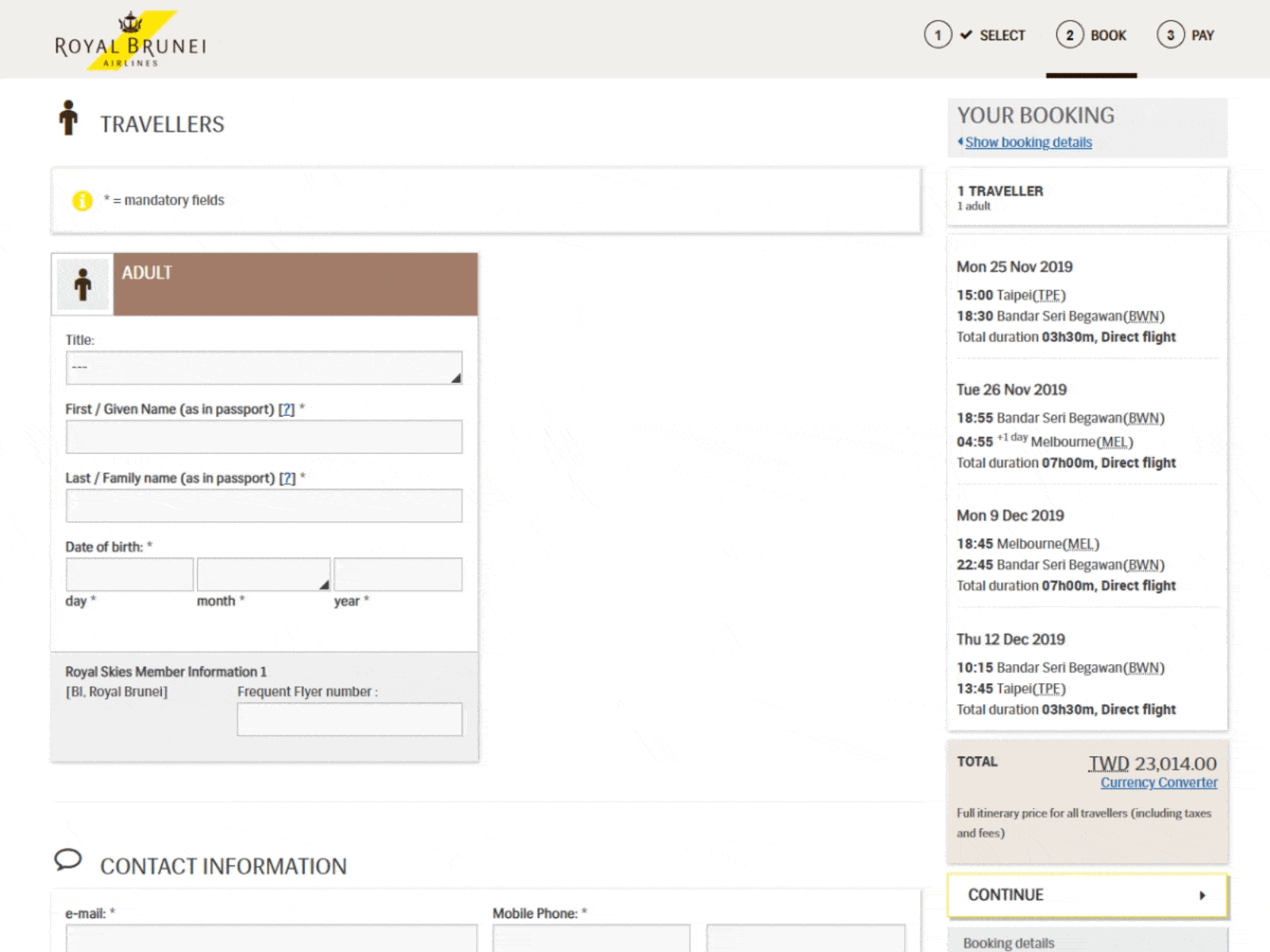Click the step 1 circle icon
The height and width of the screenshot is (952, 1270).
pos(937,35)
